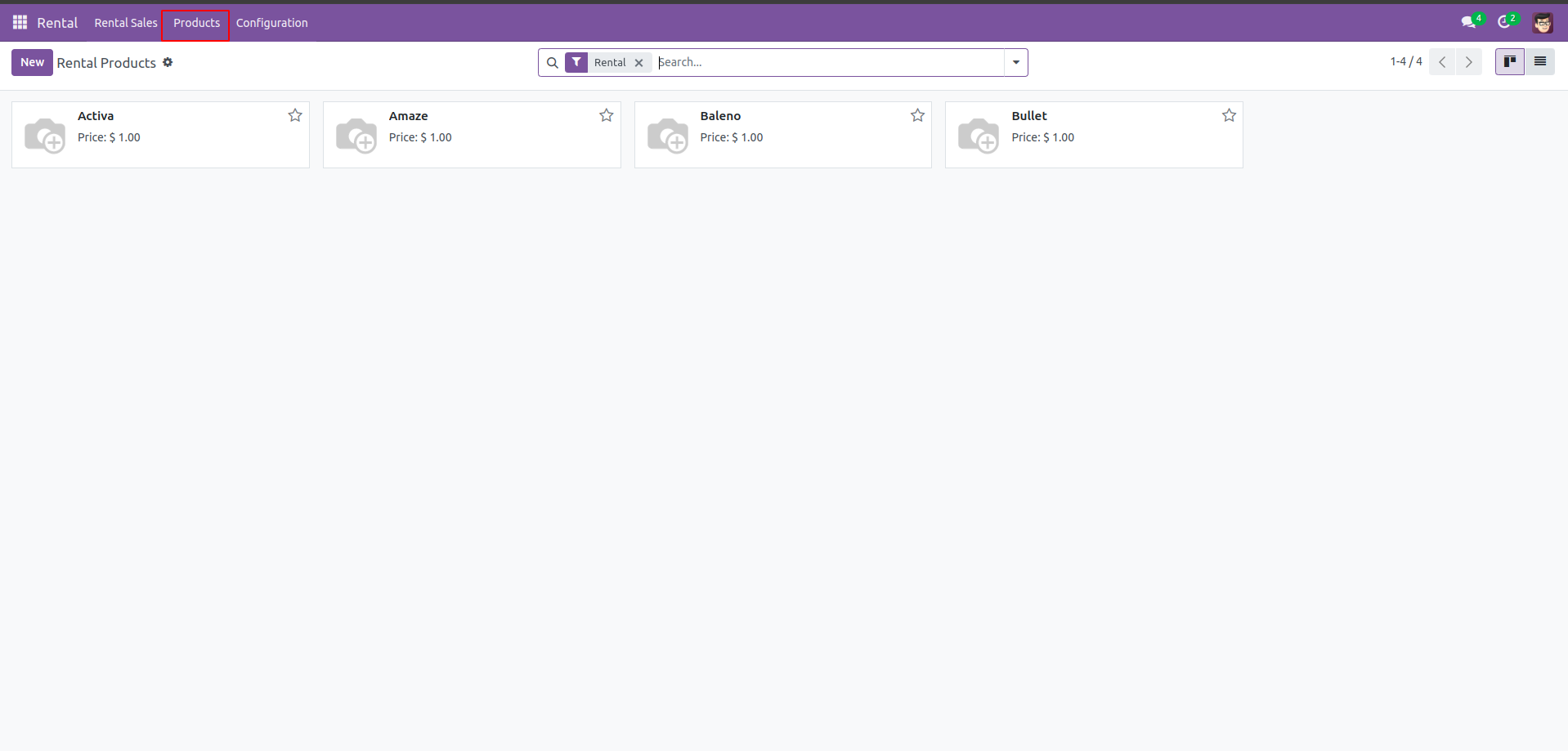Expand the search options dropdown arrow

click(x=1016, y=62)
